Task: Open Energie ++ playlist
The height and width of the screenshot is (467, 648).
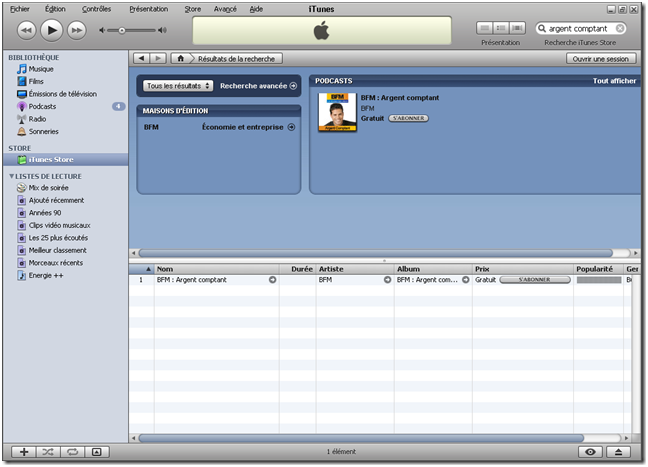Action: click(45, 275)
